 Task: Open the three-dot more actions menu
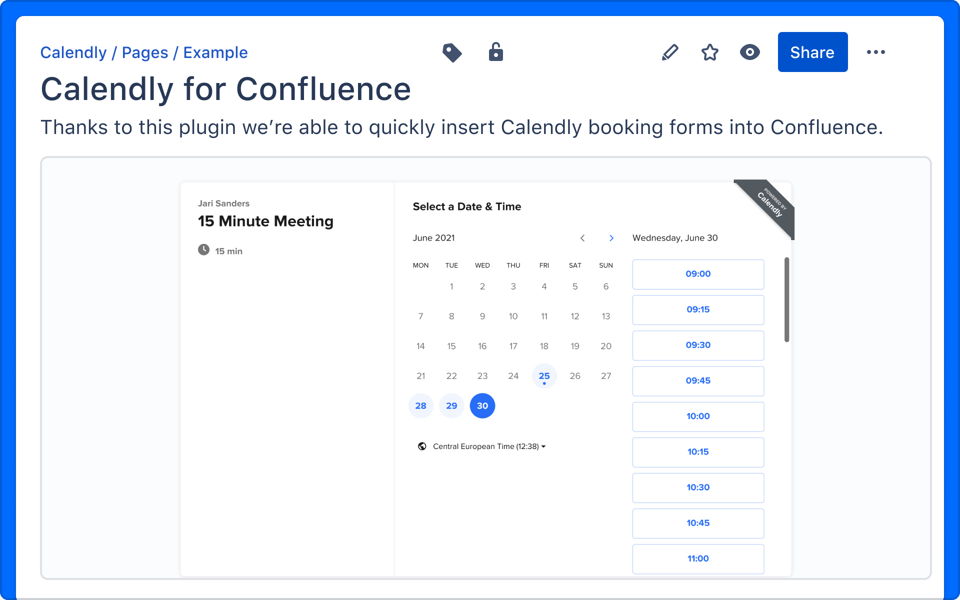click(x=876, y=53)
